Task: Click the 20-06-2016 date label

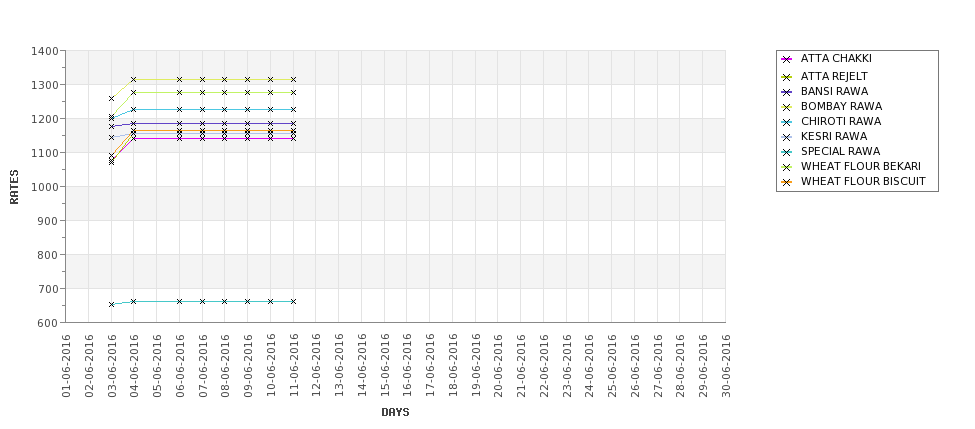Action: [498, 366]
